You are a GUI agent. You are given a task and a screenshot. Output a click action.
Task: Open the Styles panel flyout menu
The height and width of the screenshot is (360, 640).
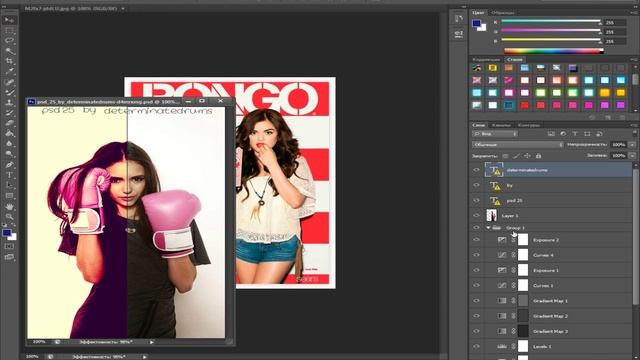[634, 60]
